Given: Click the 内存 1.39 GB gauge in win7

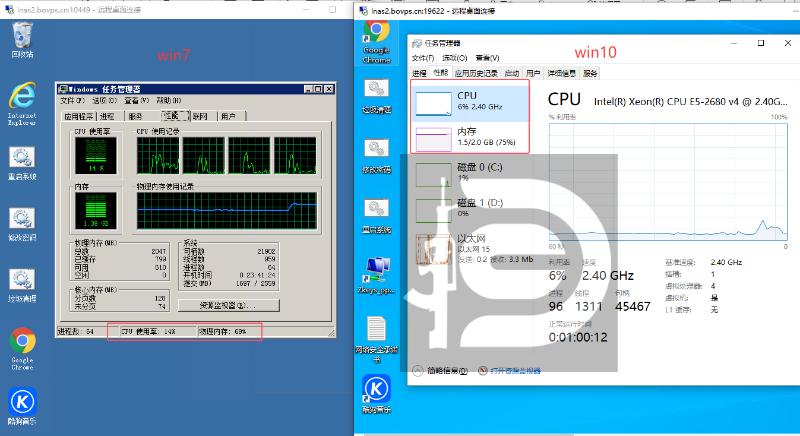Looking at the screenshot, I should [x=96, y=211].
